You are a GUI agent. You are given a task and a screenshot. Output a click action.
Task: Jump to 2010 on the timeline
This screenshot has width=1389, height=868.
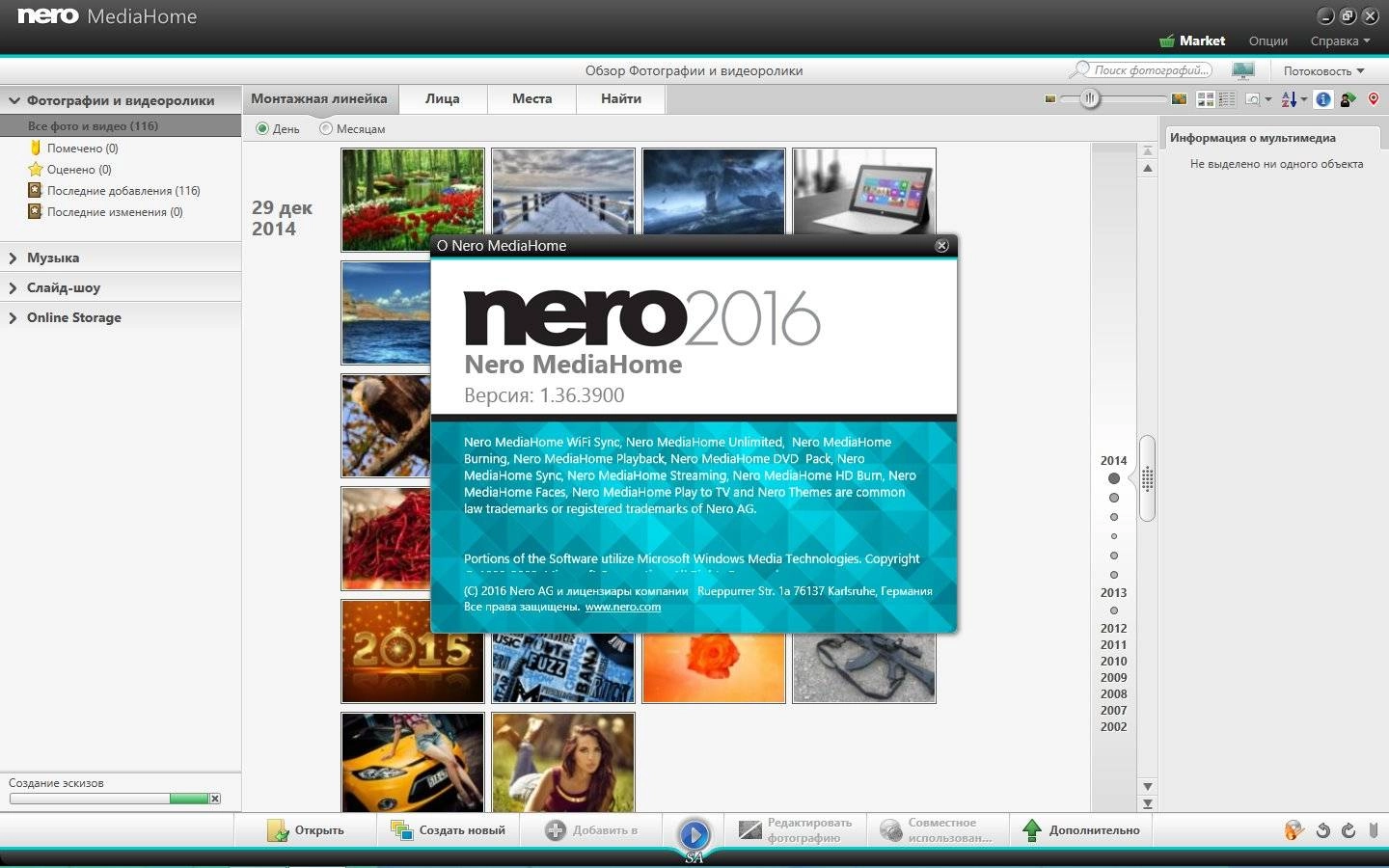click(x=1113, y=661)
